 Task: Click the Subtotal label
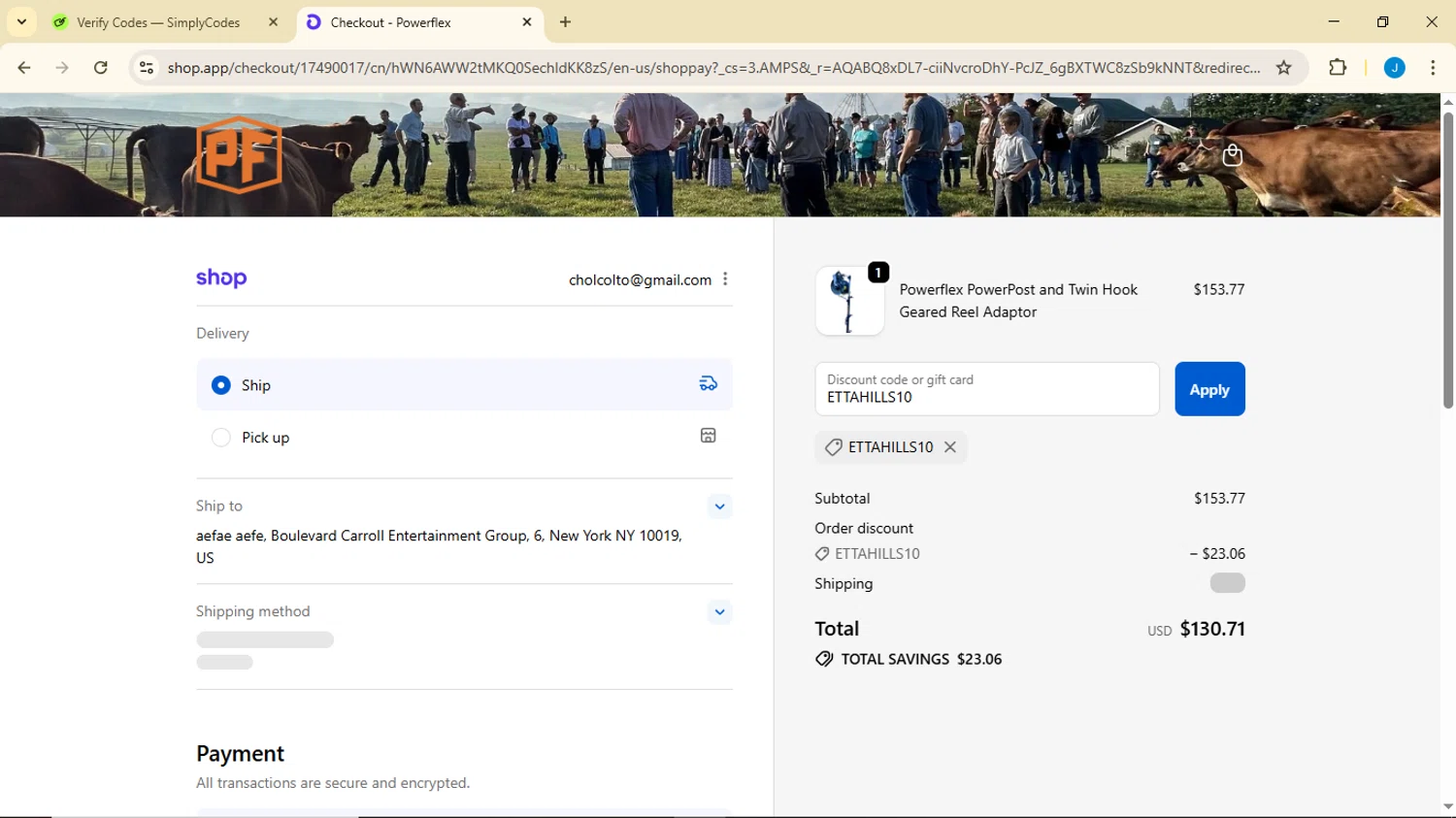click(x=843, y=499)
